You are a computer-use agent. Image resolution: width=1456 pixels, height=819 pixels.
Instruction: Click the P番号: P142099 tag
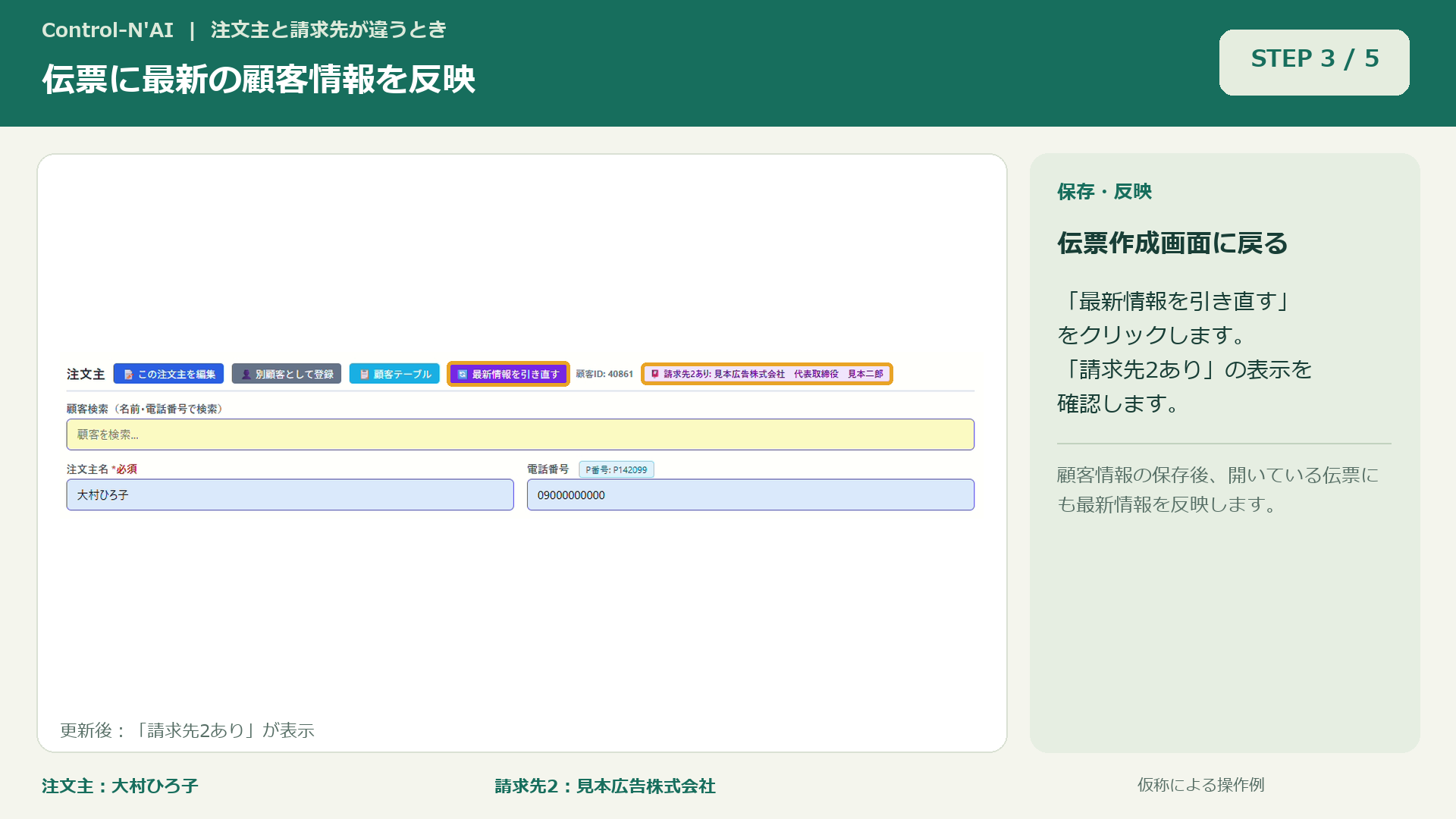tap(617, 469)
